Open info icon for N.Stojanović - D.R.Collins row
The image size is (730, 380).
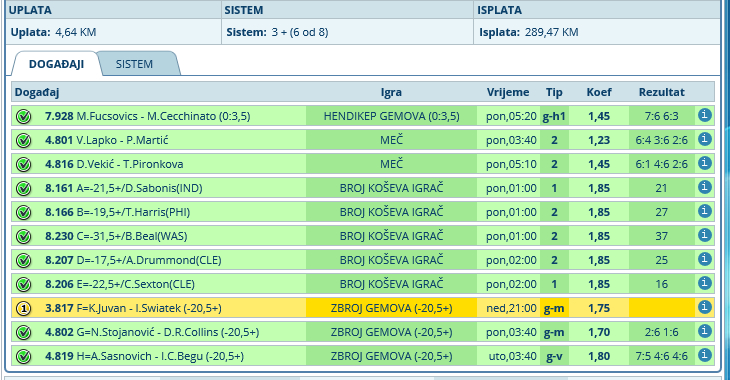(704, 331)
